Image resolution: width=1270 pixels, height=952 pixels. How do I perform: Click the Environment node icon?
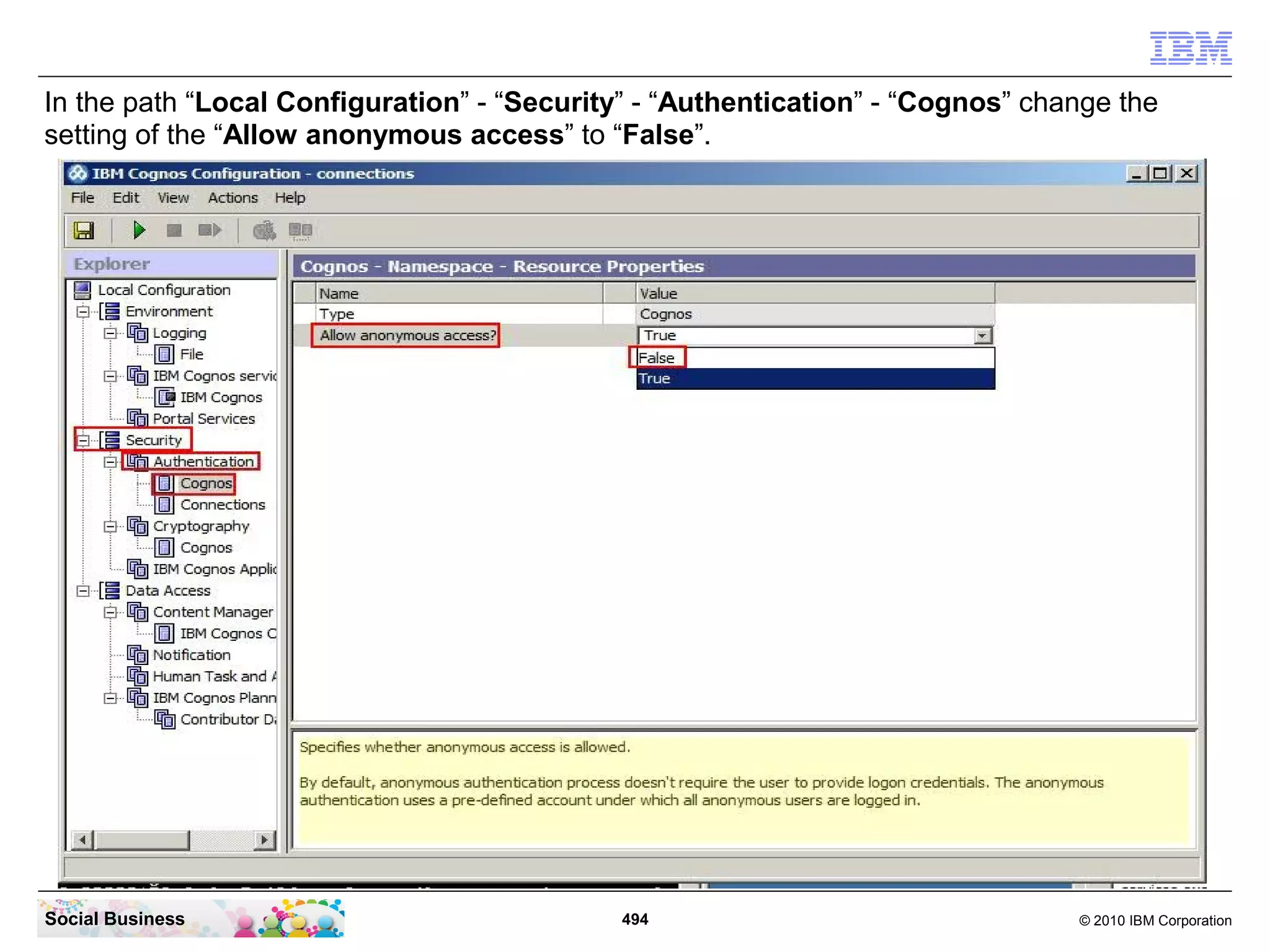click(x=111, y=312)
